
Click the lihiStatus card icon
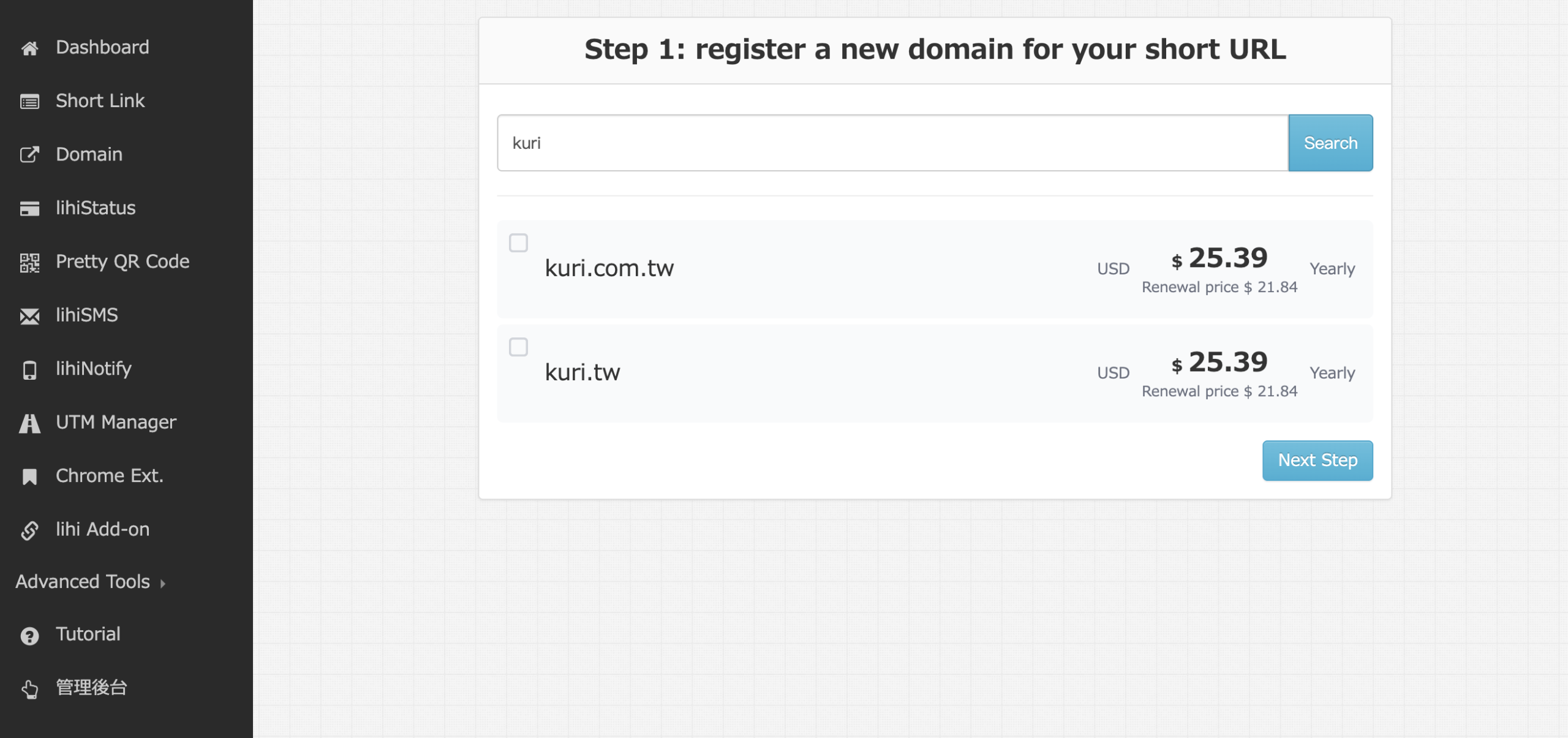pyautogui.click(x=29, y=209)
